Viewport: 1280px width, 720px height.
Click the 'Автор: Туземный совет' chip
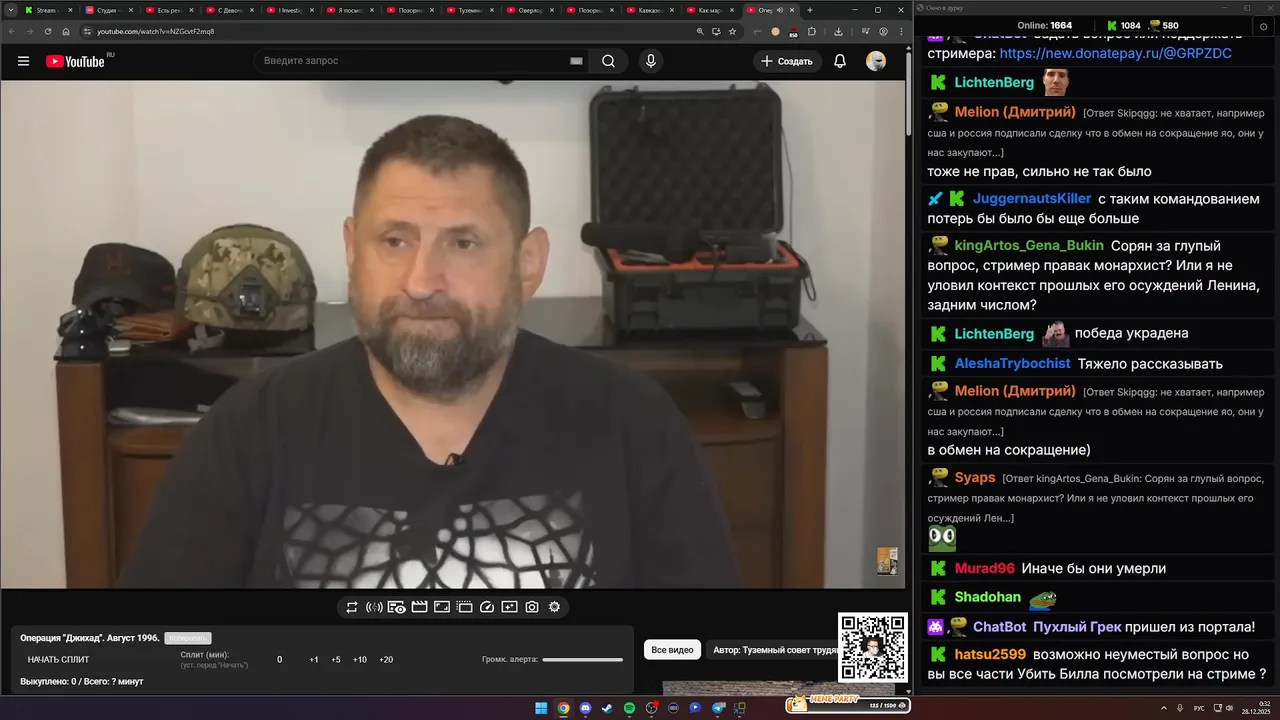click(x=775, y=650)
